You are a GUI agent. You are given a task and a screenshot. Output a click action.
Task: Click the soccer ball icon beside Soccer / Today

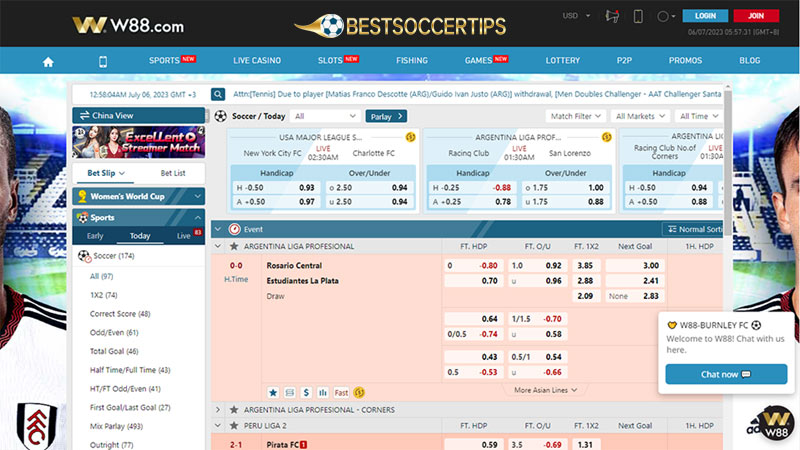[x=220, y=116]
